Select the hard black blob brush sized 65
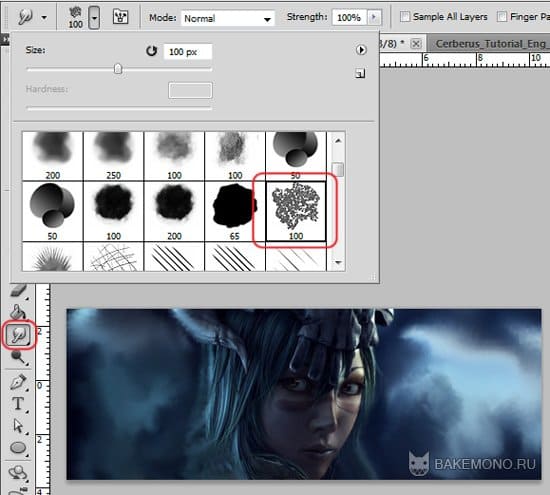 point(235,211)
